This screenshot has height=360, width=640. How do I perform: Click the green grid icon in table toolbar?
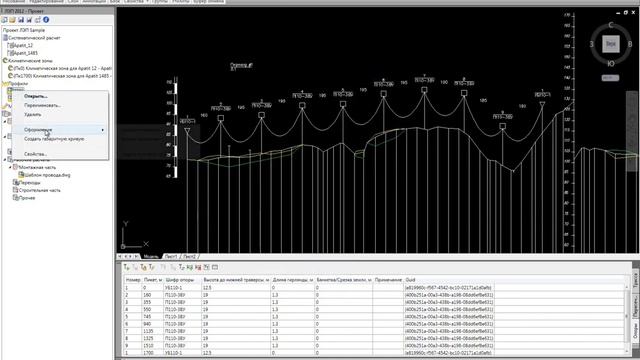(190, 267)
